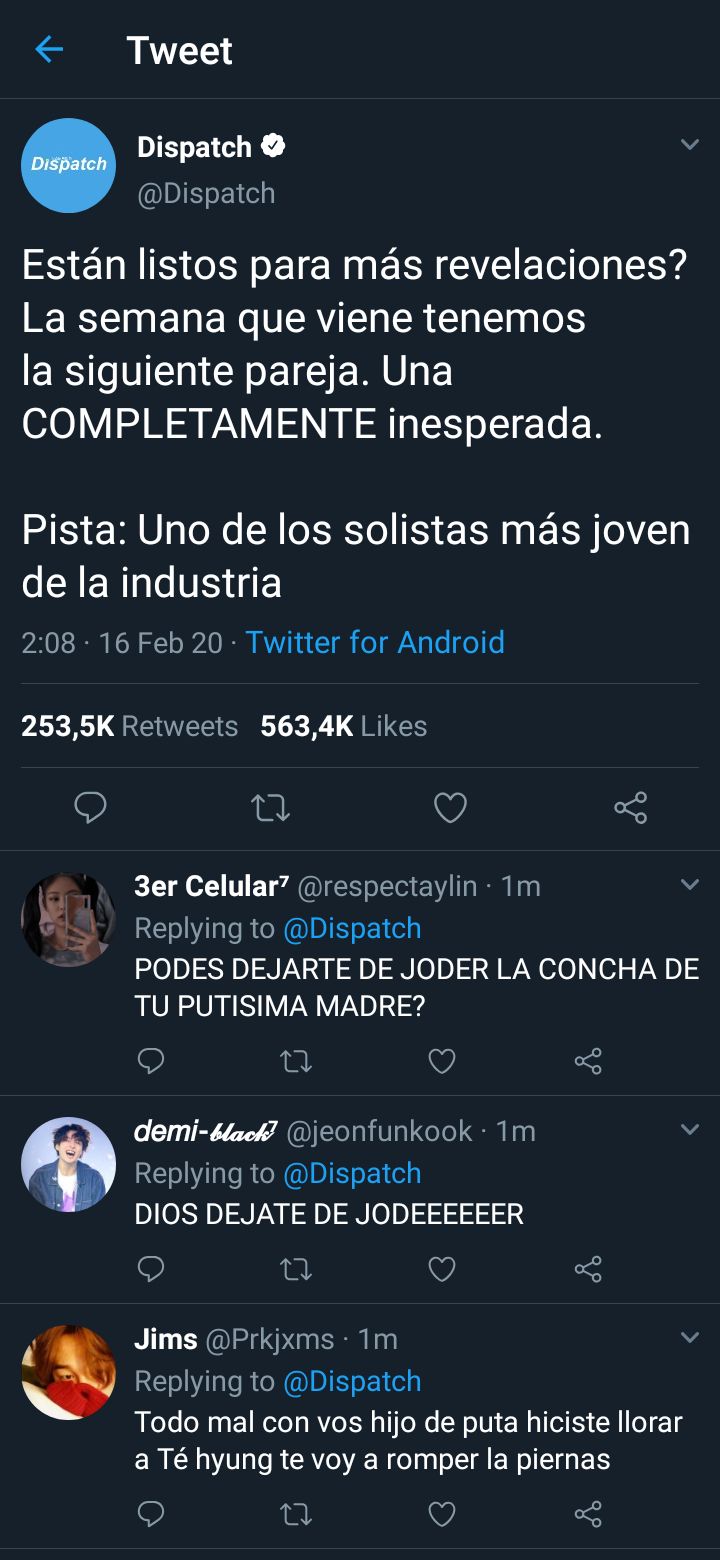View the 563,4K Likes list
The width and height of the screenshot is (720, 1560).
(x=344, y=726)
